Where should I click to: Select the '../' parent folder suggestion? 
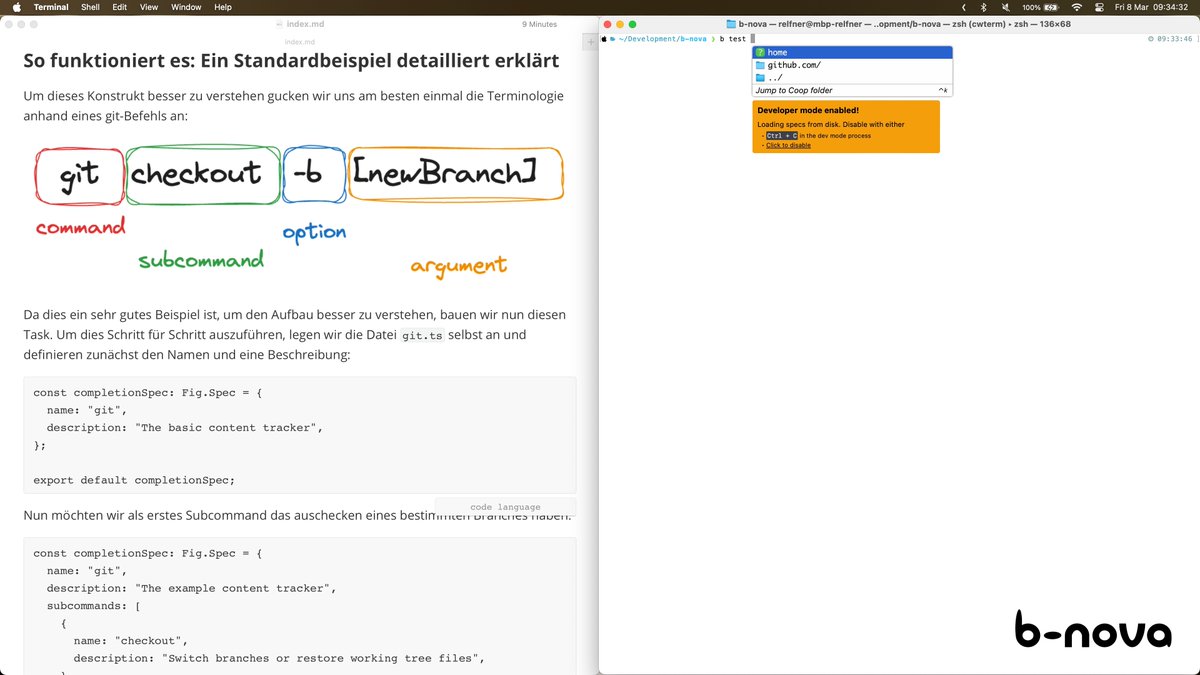852,77
